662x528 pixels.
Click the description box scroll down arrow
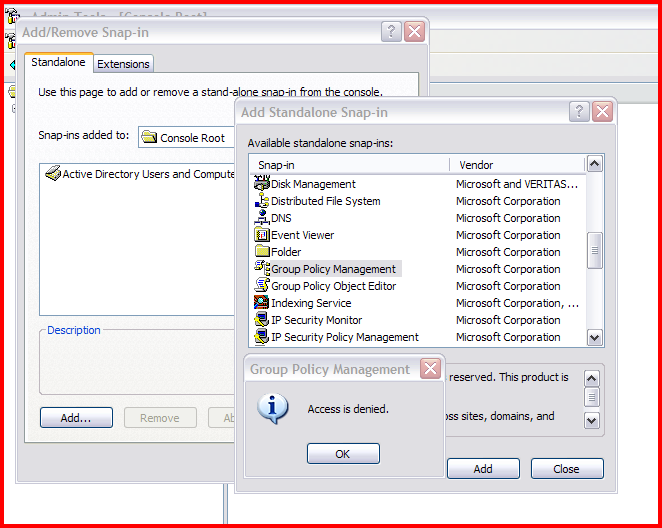point(591,420)
